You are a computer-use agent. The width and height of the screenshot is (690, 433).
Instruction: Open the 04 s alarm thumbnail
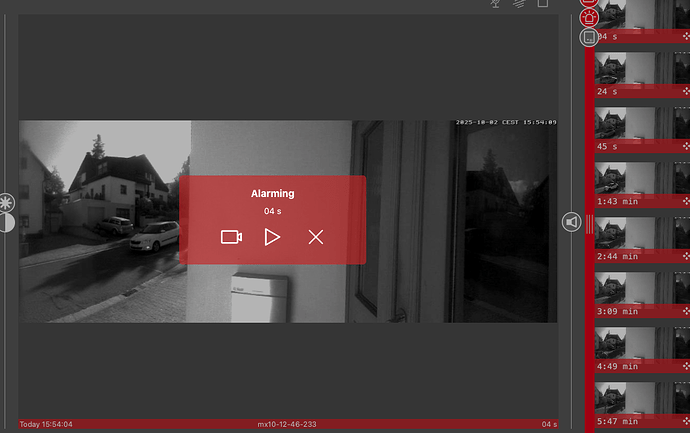click(x=642, y=21)
